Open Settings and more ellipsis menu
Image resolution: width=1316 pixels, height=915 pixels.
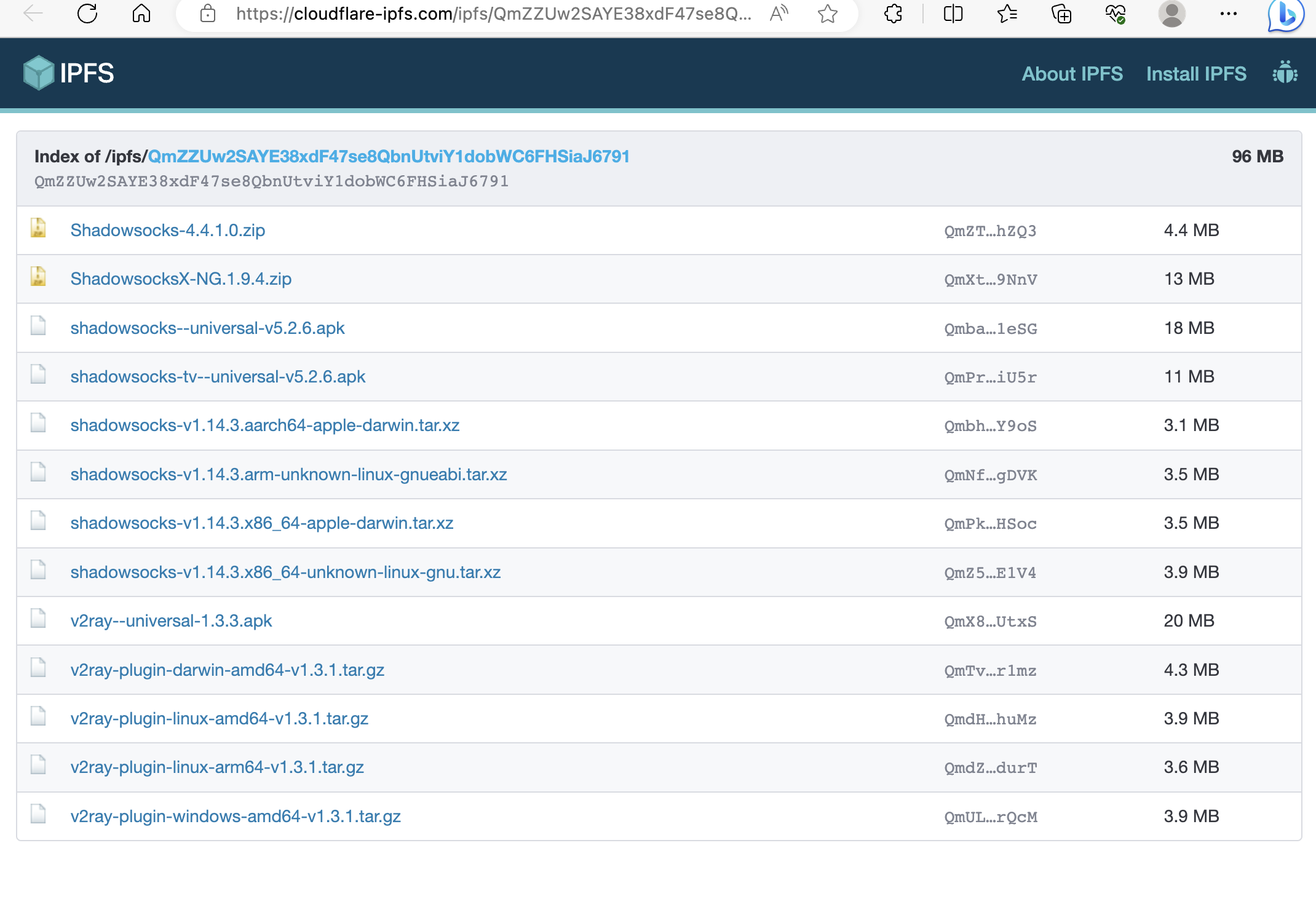[1228, 13]
